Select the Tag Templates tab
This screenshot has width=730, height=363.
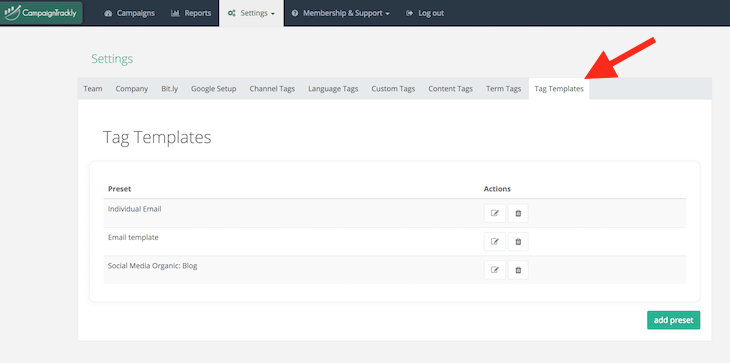point(559,88)
